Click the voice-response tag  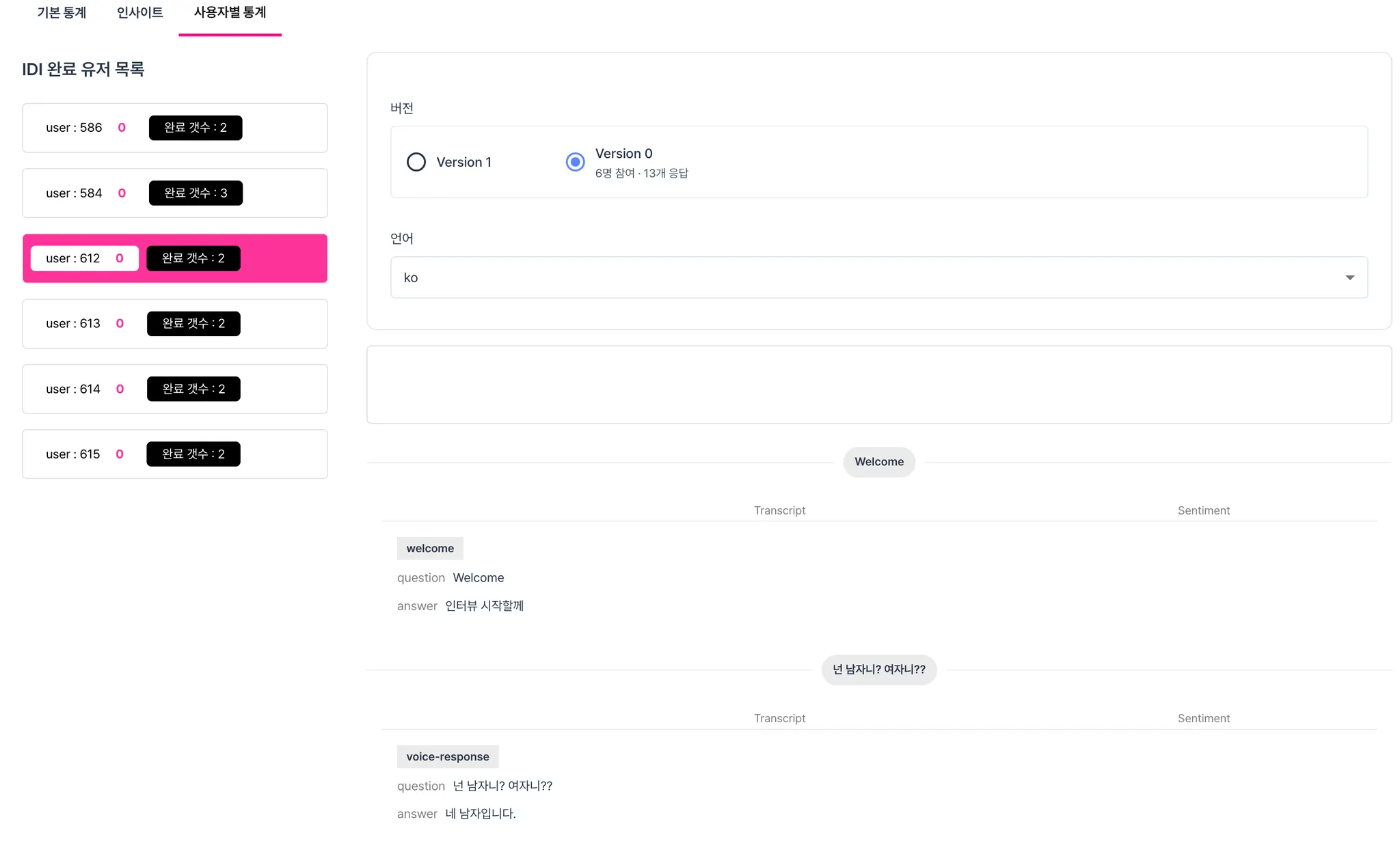coord(448,756)
